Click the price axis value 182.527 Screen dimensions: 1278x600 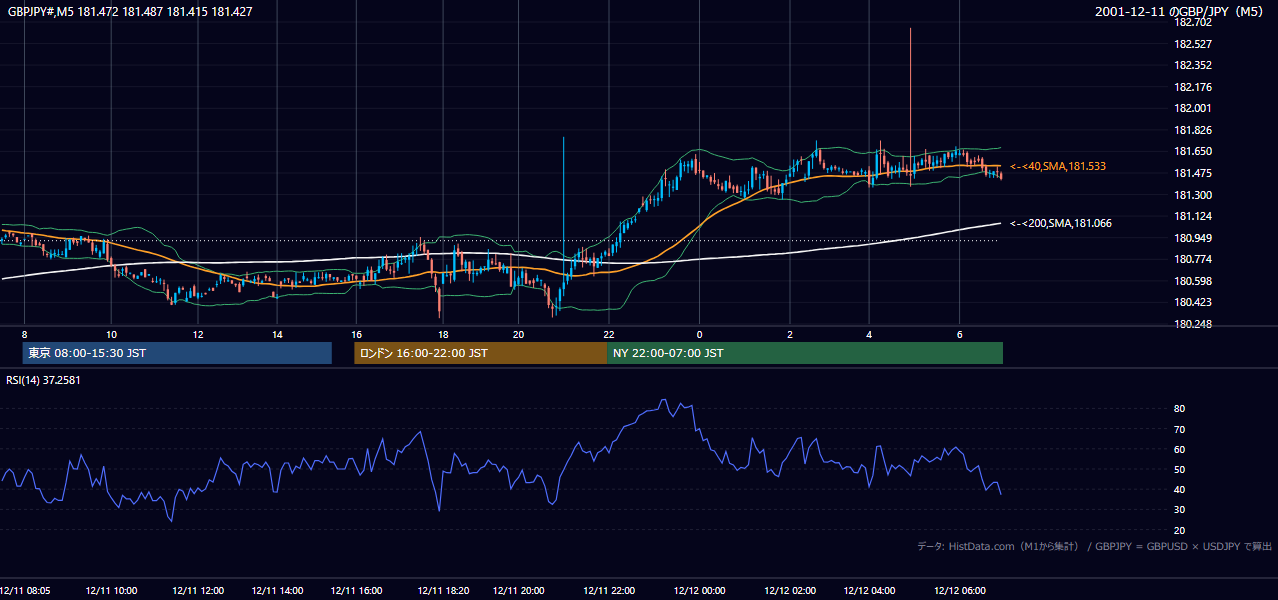(x=1193, y=44)
